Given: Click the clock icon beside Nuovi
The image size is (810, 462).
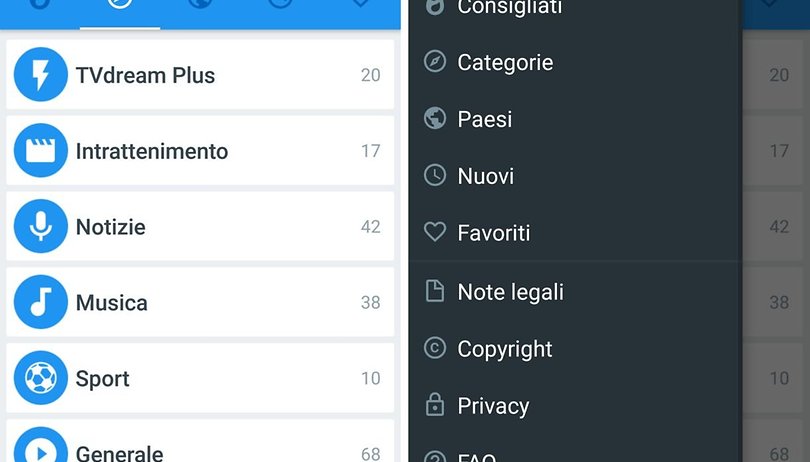Looking at the screenshot, I should [x=435, y=175].
